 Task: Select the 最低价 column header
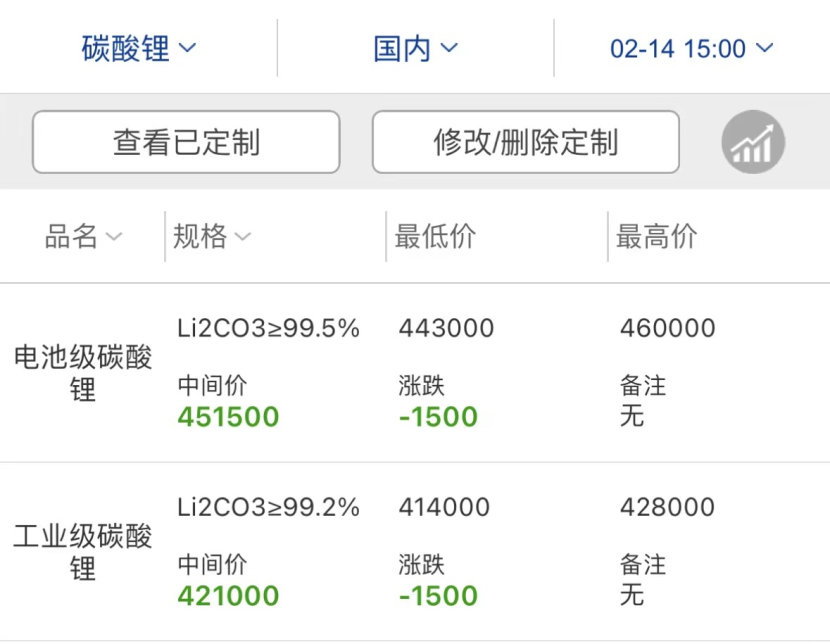[x=435, y=236]
